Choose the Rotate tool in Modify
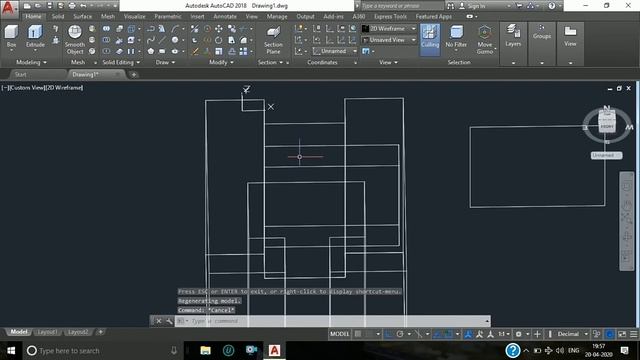This screenshot has height=360, width=640. click(219, 40)
